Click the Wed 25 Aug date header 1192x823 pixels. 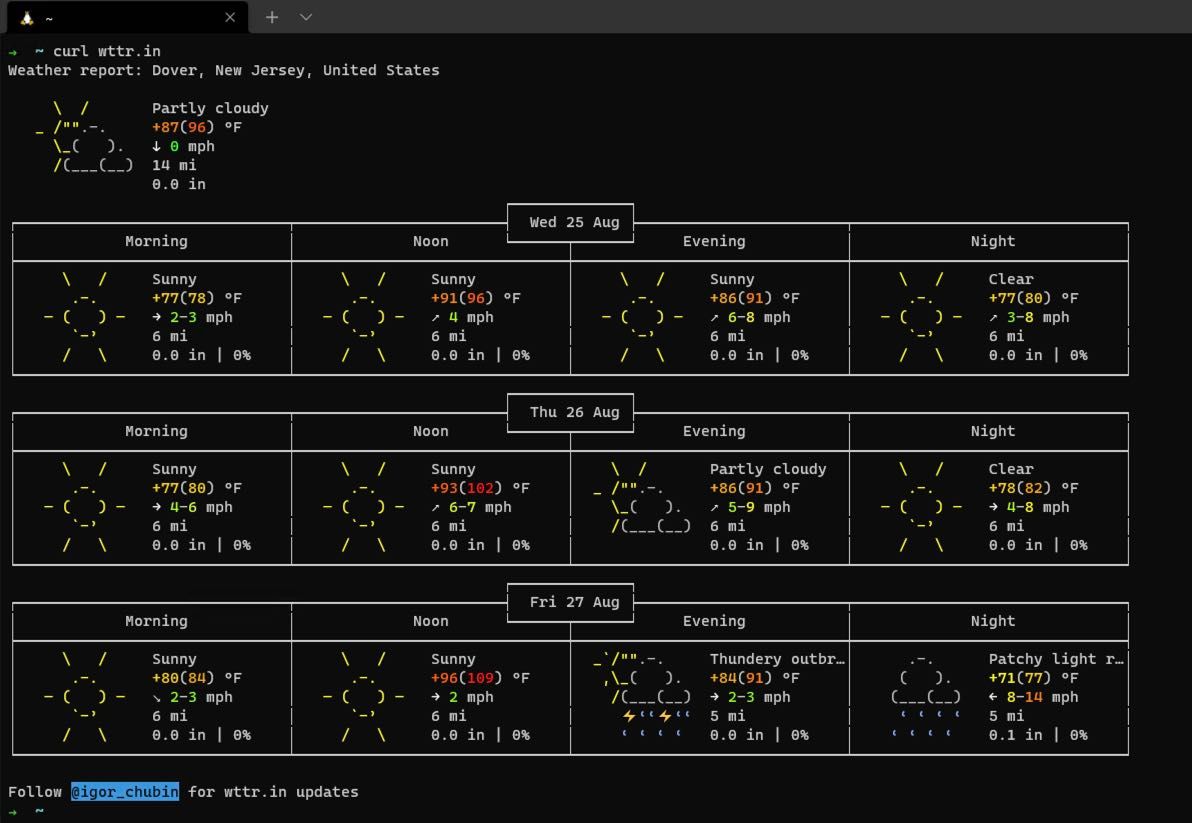click(x=574, y=222)
